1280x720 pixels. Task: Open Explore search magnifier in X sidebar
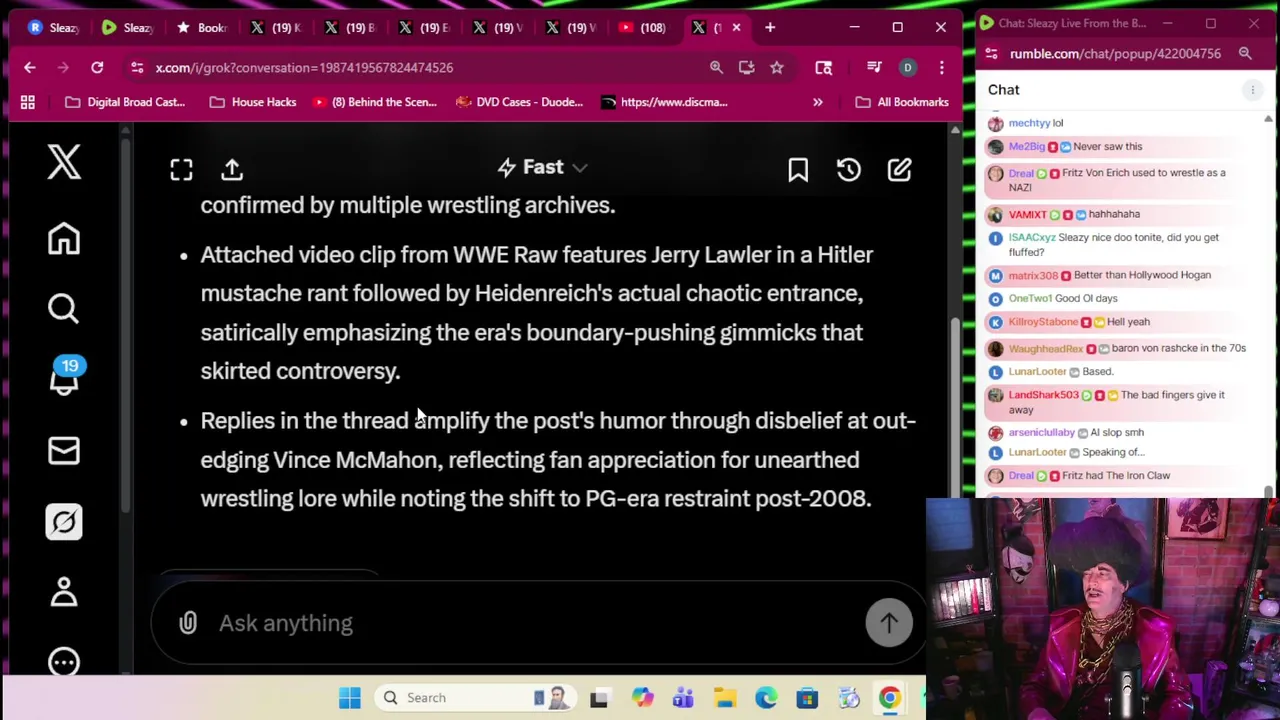pos(64,308)
